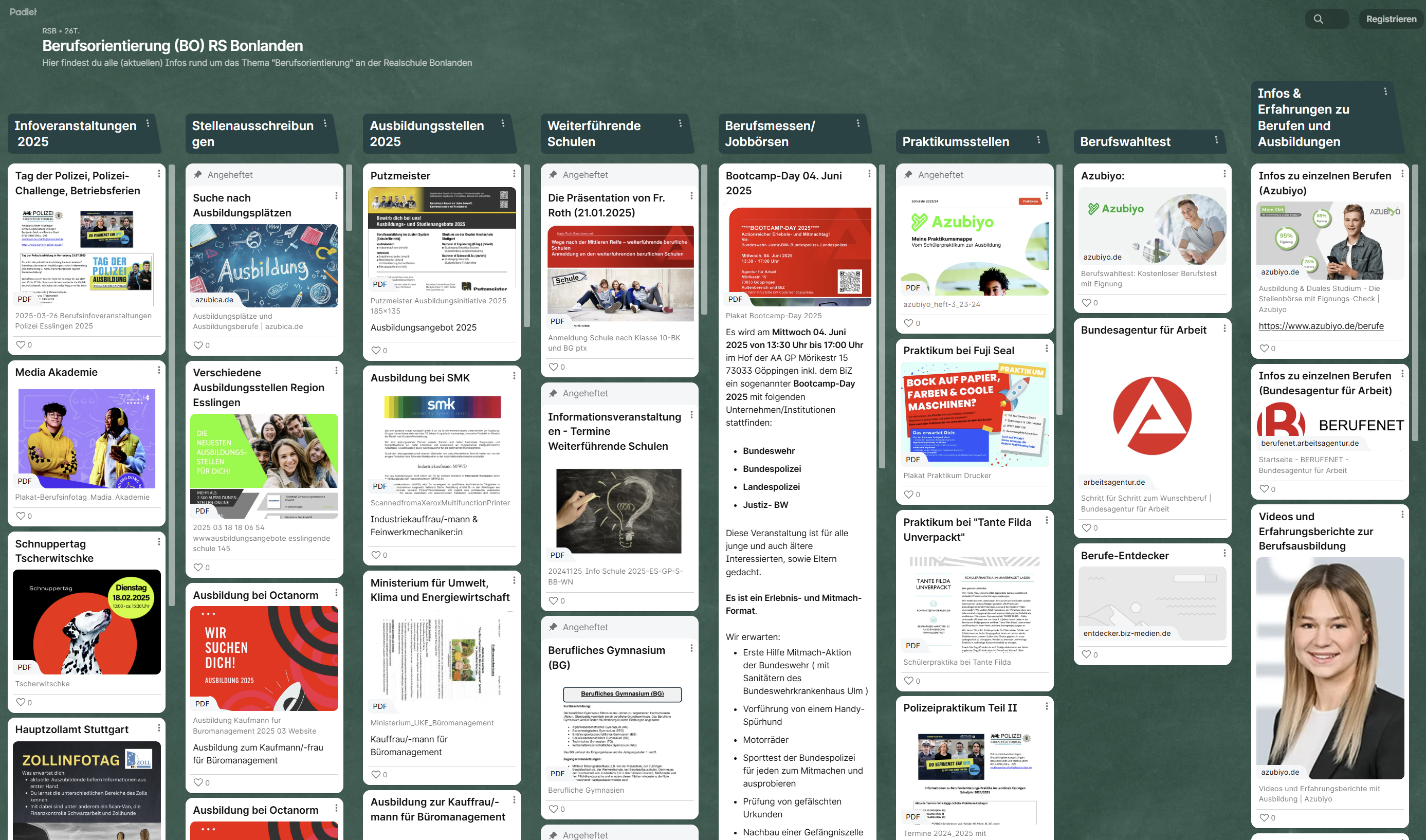Click the pin icon on the Angeheftet Azubiyo post

click(909, 174)
